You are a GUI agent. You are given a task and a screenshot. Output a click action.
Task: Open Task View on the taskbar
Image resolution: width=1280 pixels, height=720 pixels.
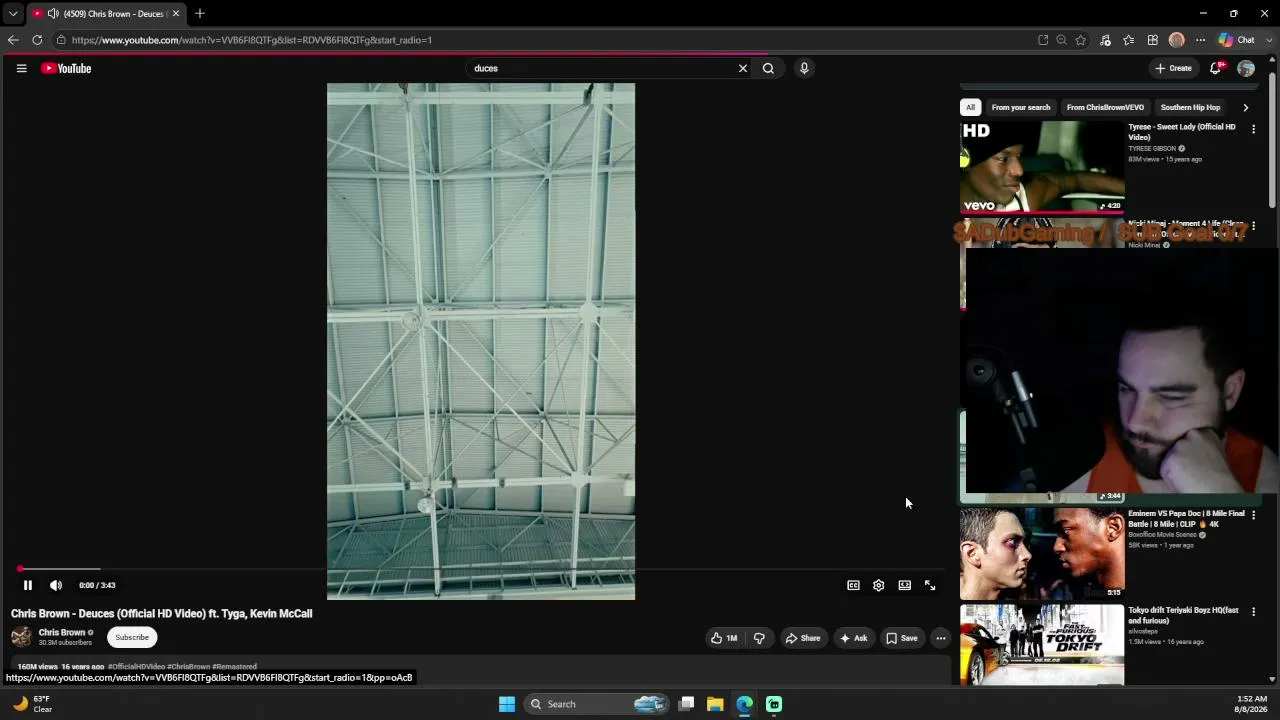686,704
